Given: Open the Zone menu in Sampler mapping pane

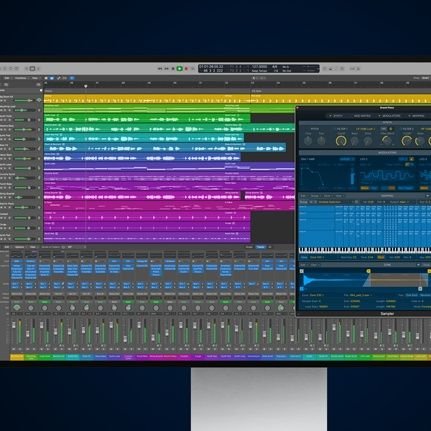Looking at the screenshot, I should coord(328,196).
